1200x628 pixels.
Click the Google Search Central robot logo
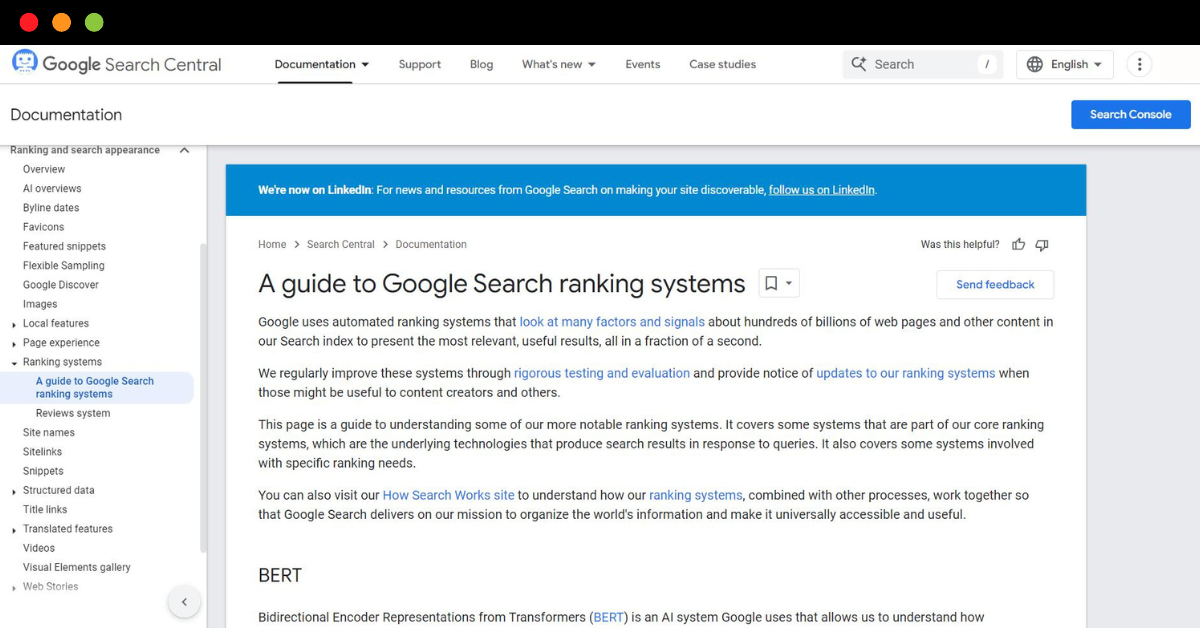click(24, 62)
